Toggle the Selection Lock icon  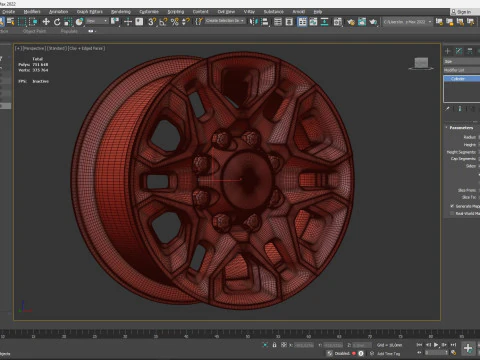pos(274,345)
